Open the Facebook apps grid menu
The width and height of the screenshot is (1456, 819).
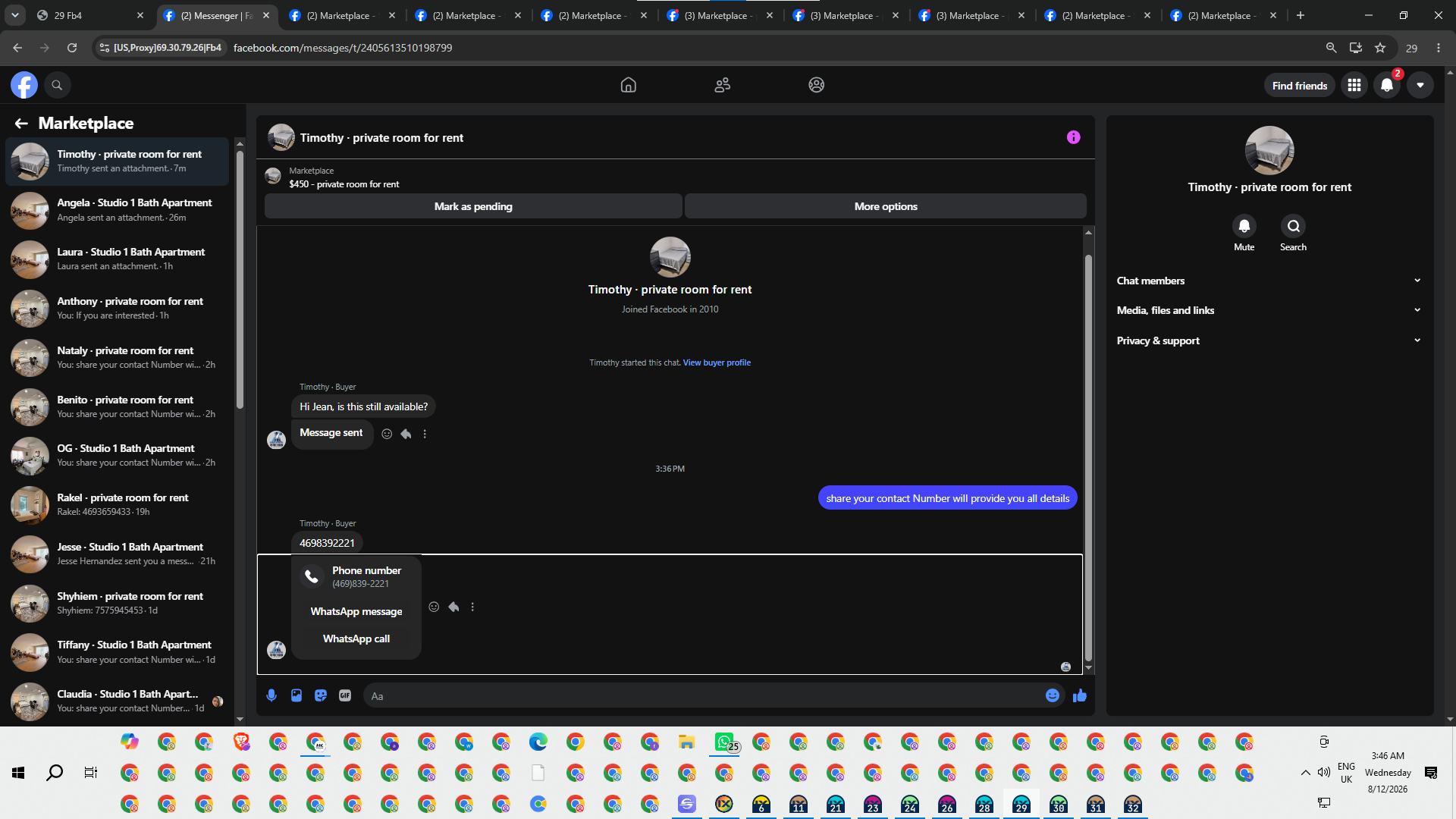(1354, 85)
